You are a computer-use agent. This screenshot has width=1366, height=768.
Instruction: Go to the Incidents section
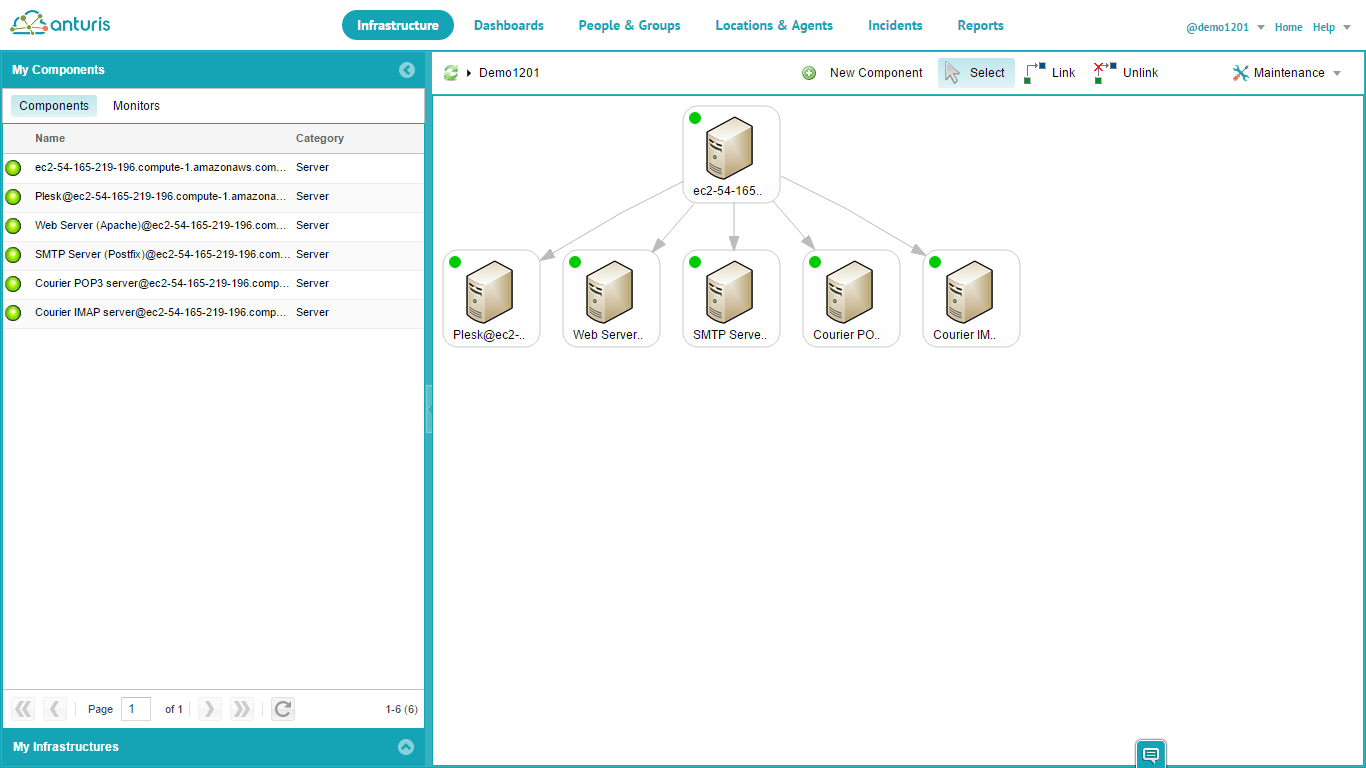pyautogui.click(x=895, y=25)
